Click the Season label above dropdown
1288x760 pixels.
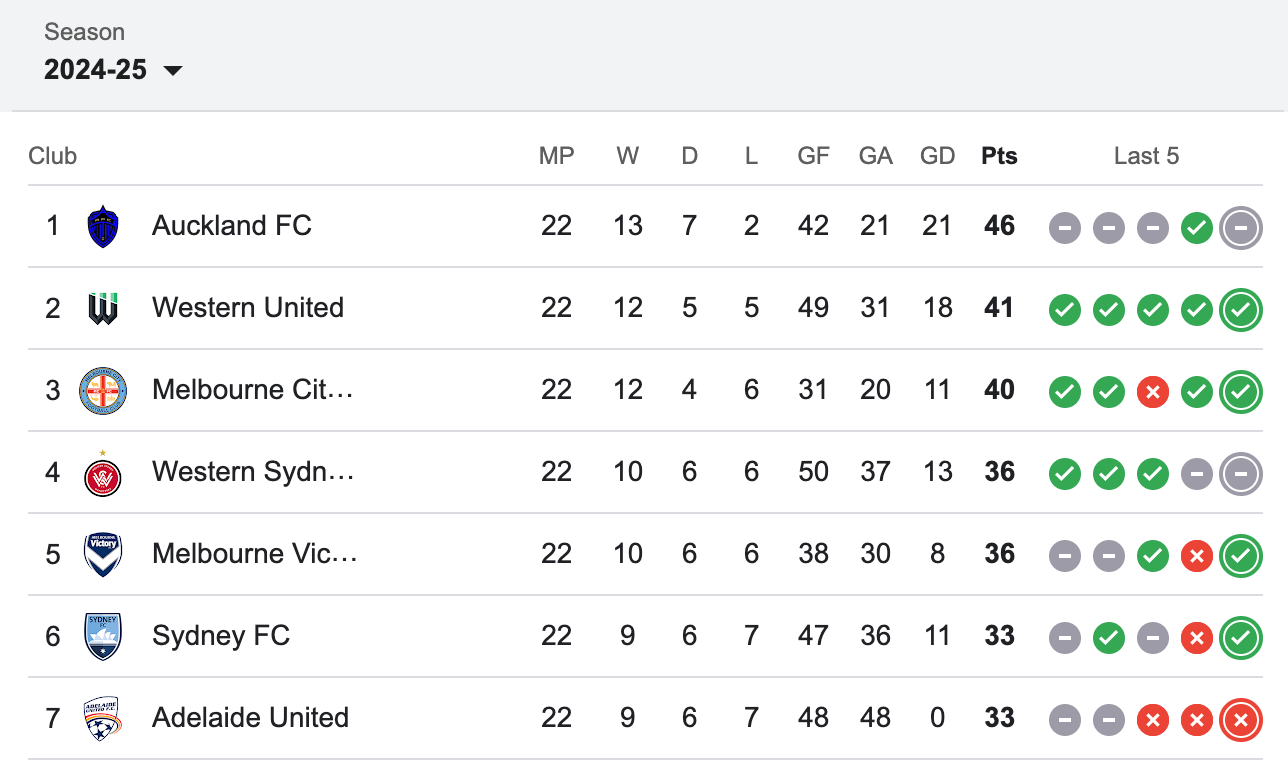point(85,32)
